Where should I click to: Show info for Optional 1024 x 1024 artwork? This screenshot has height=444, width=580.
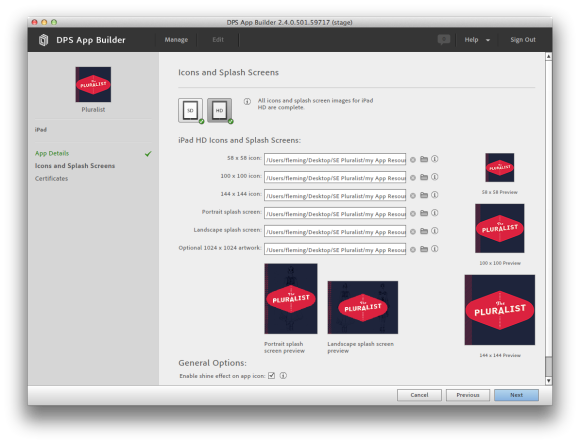(x=435, y=249)
